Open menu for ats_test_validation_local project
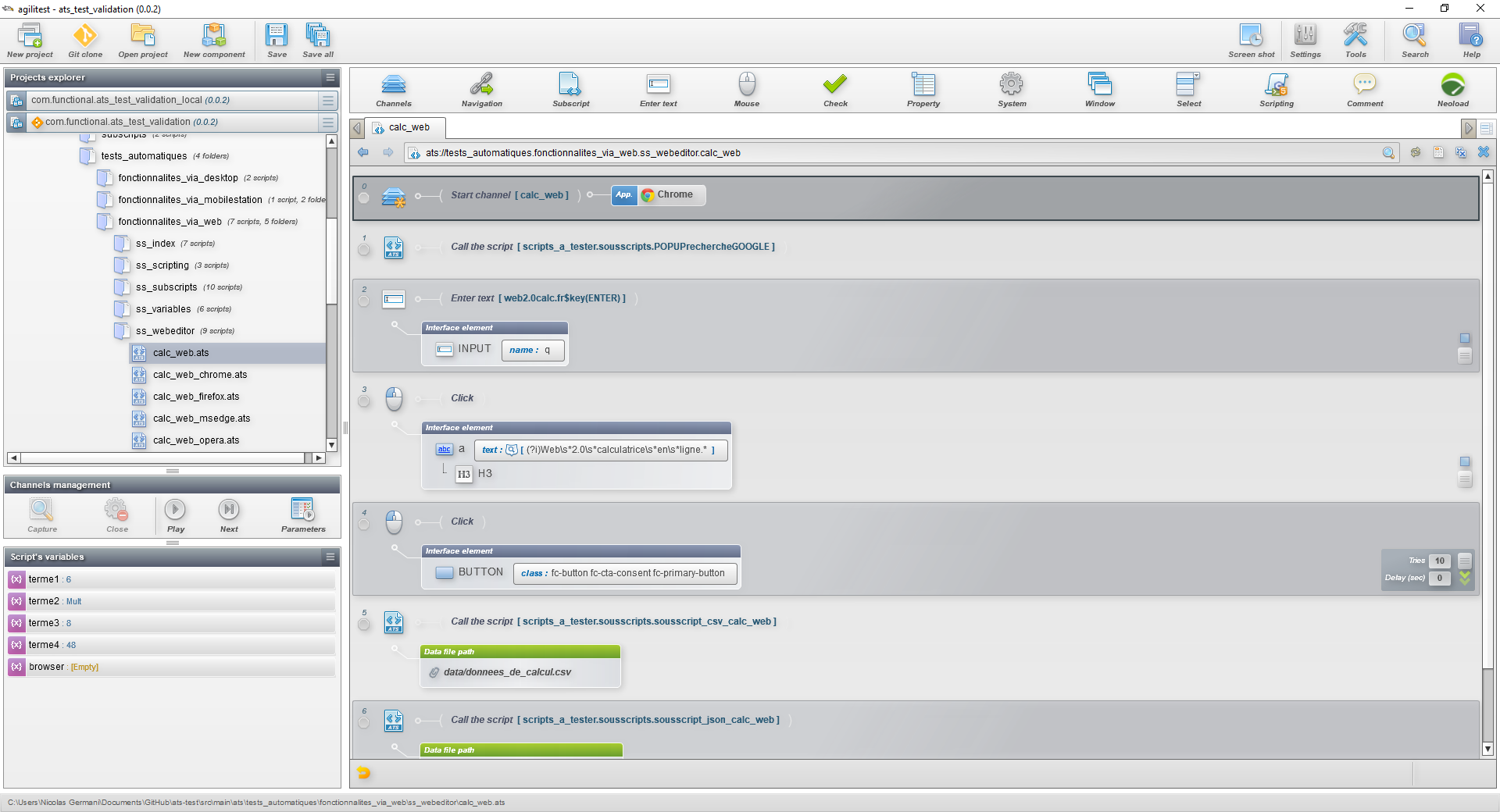 (328, 100)
